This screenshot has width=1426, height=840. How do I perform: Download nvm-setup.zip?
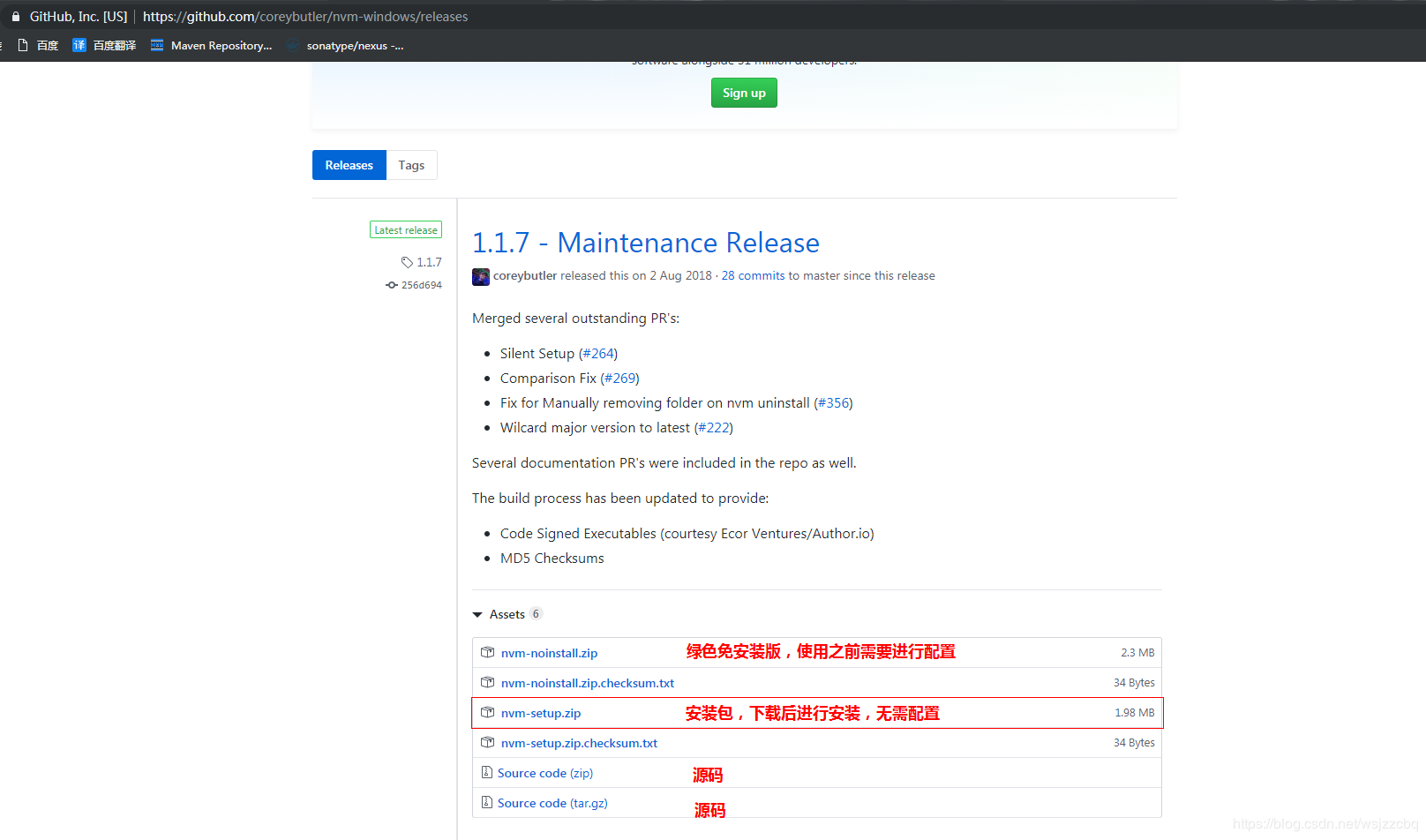[x=541, y=712]
